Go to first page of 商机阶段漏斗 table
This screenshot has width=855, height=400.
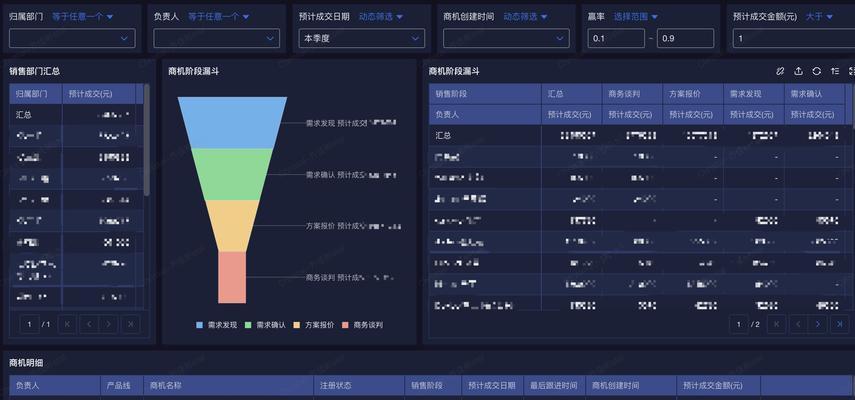coord(776,324)
